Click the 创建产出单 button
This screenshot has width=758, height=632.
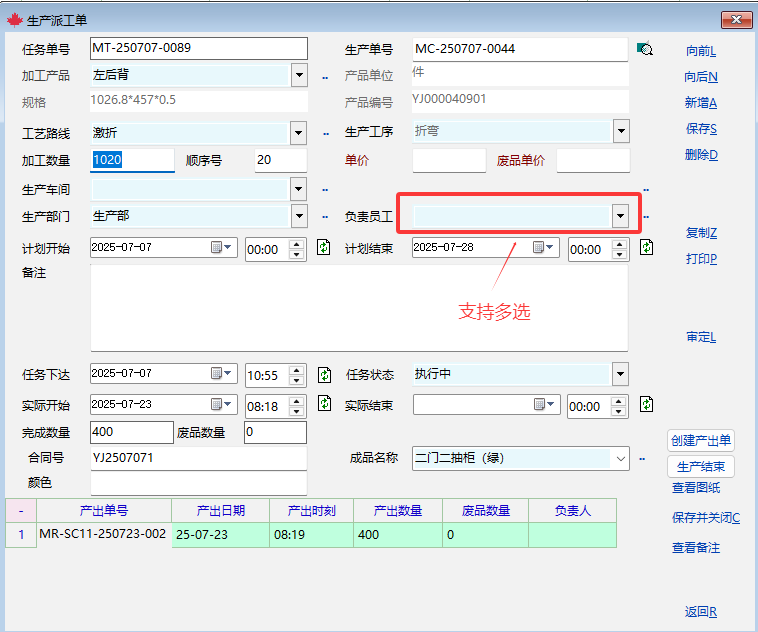pos(701,440)
